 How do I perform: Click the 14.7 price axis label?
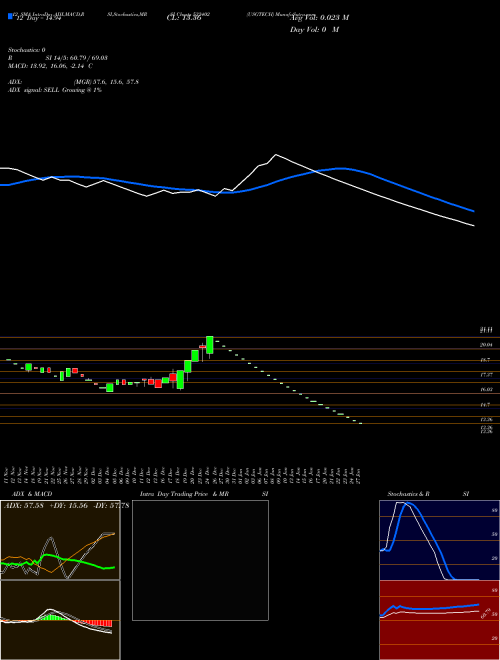coord(485,405)
